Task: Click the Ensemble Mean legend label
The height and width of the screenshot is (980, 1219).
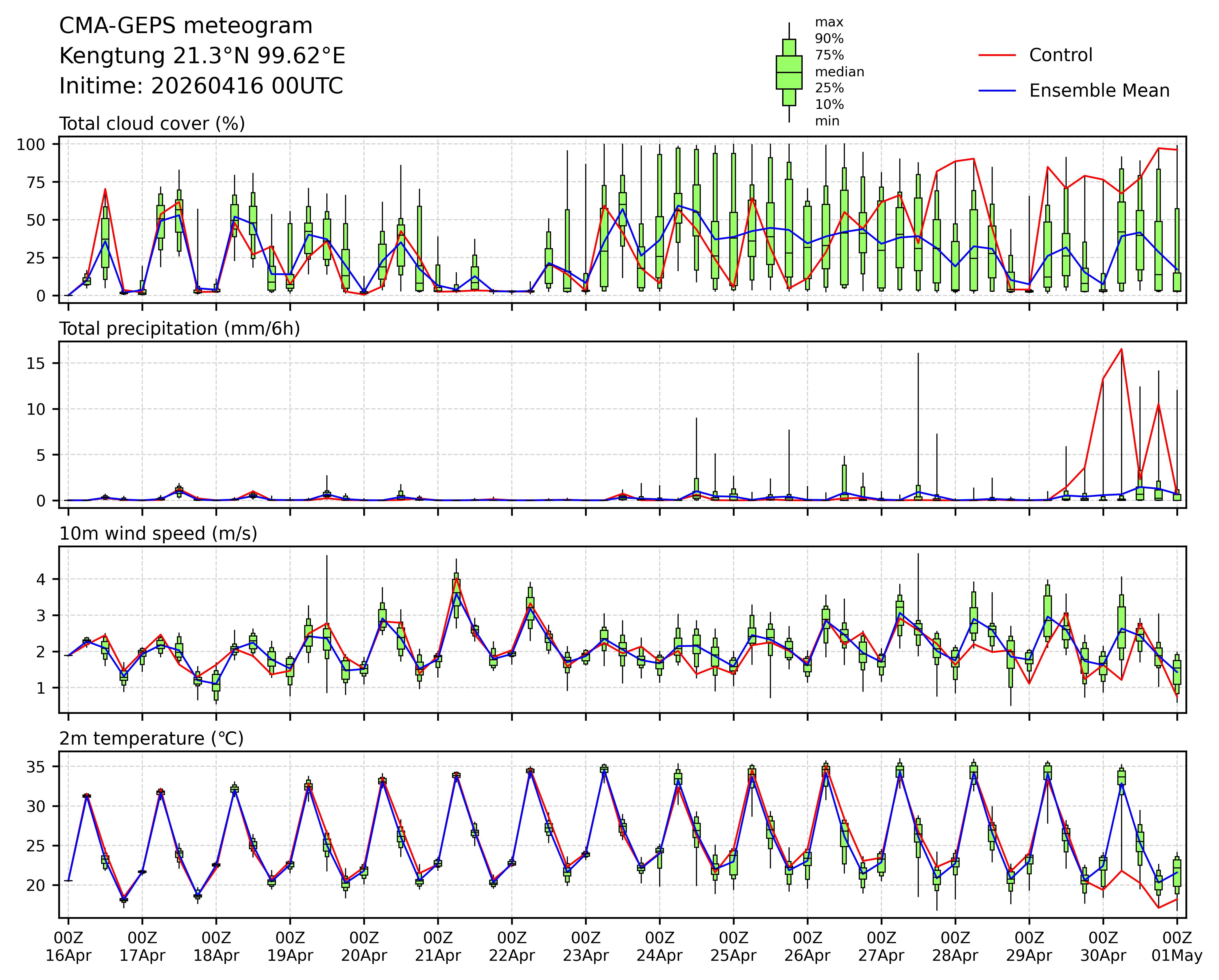Action: (x=1099, y=90)
